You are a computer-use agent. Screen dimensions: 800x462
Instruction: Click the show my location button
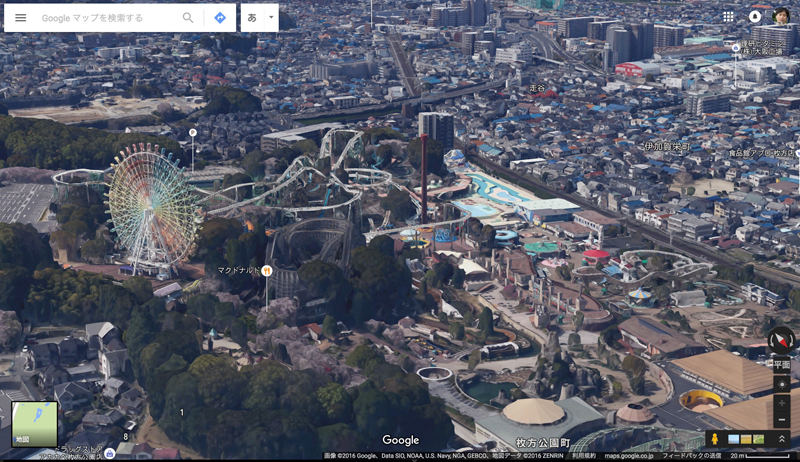pyautogui.click(x=782, y=385)
